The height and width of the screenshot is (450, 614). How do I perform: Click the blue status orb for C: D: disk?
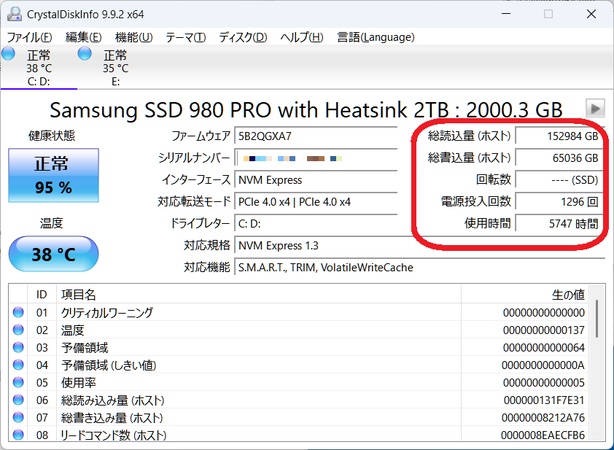(x=8, y=54)
